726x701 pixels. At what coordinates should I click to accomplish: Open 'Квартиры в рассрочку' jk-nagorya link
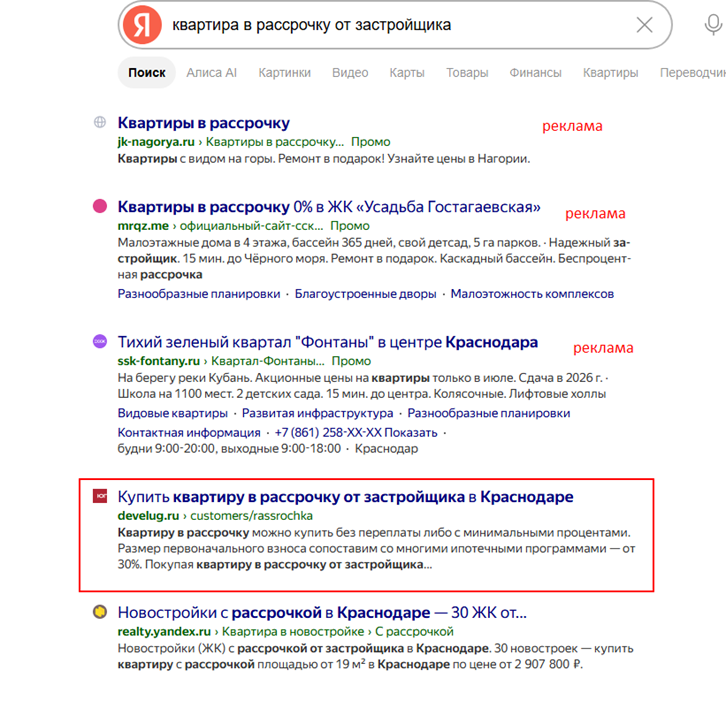coord(204,123)
